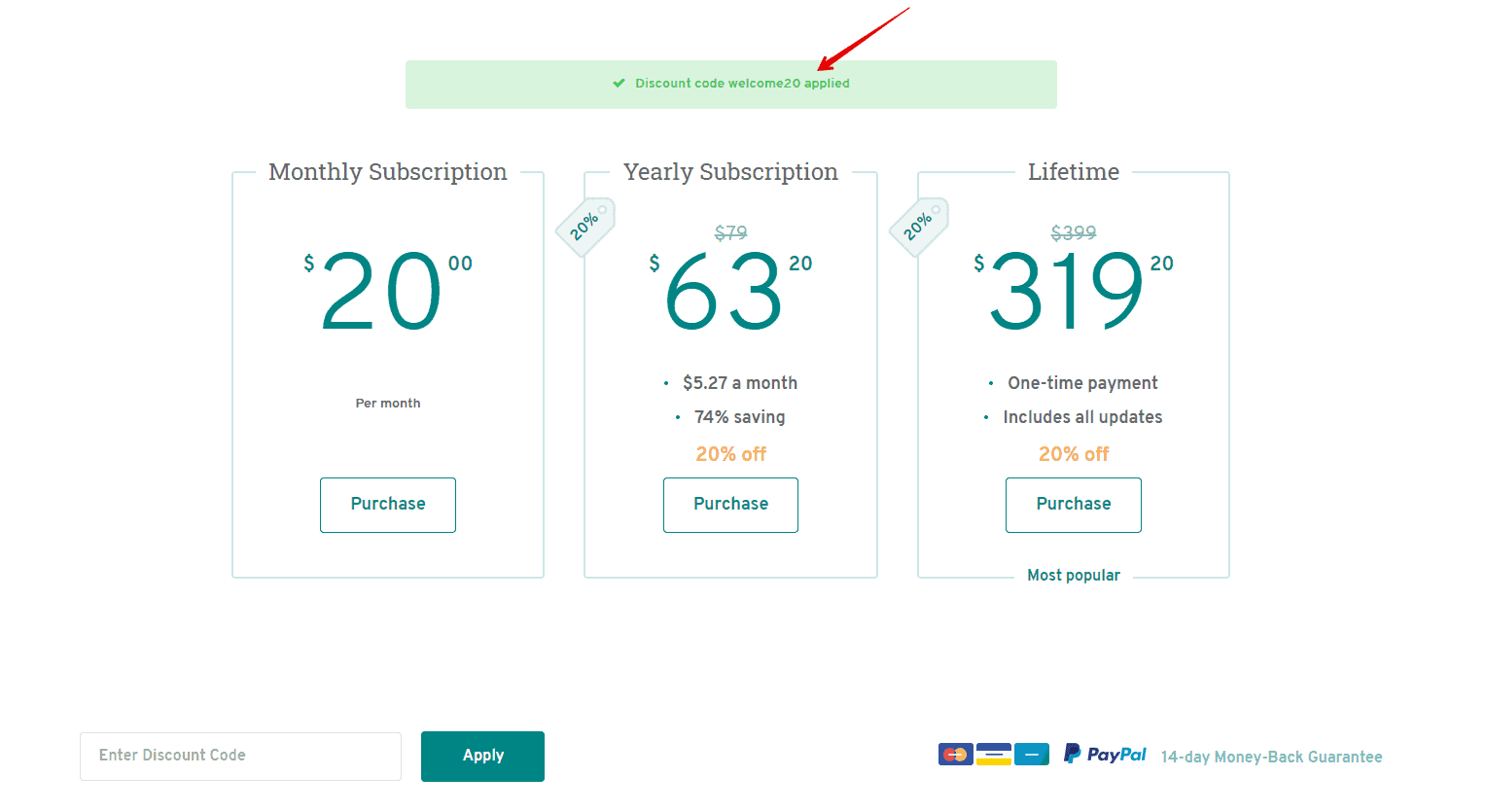Click the green checkmark in discount banner

tap(619, 84)
